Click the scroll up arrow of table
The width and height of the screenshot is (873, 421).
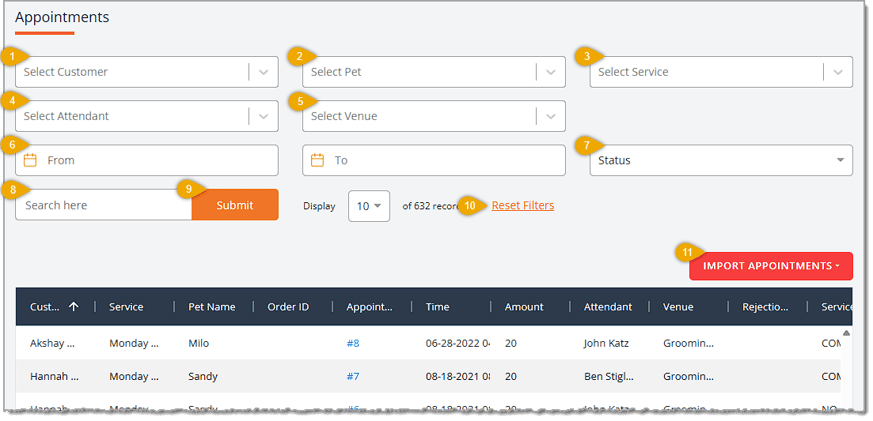pyautogui.click(x=846, y=333)
